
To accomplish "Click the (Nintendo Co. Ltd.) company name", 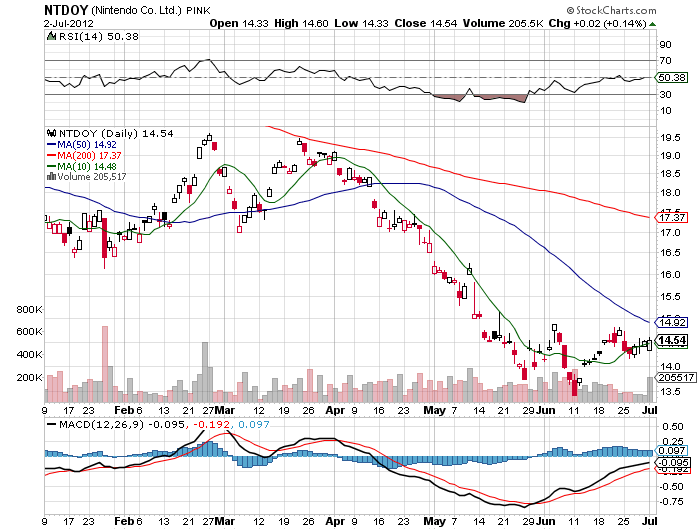I will point(136,10).
